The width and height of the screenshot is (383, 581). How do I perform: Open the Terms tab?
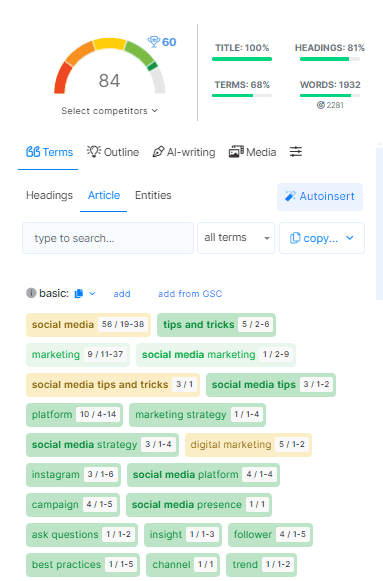coord(49,152)
